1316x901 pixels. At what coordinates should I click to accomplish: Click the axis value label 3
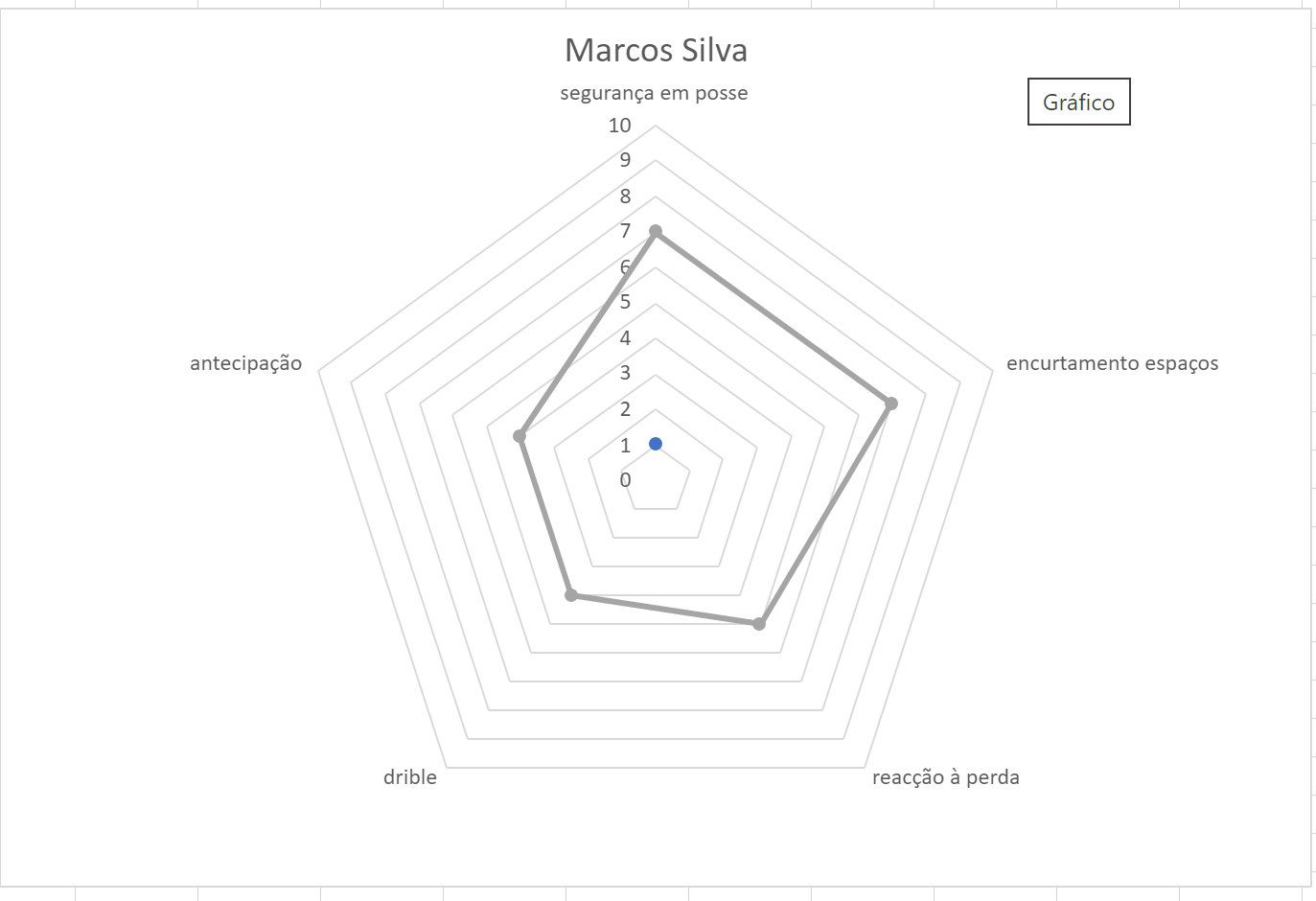click(625, 373)
